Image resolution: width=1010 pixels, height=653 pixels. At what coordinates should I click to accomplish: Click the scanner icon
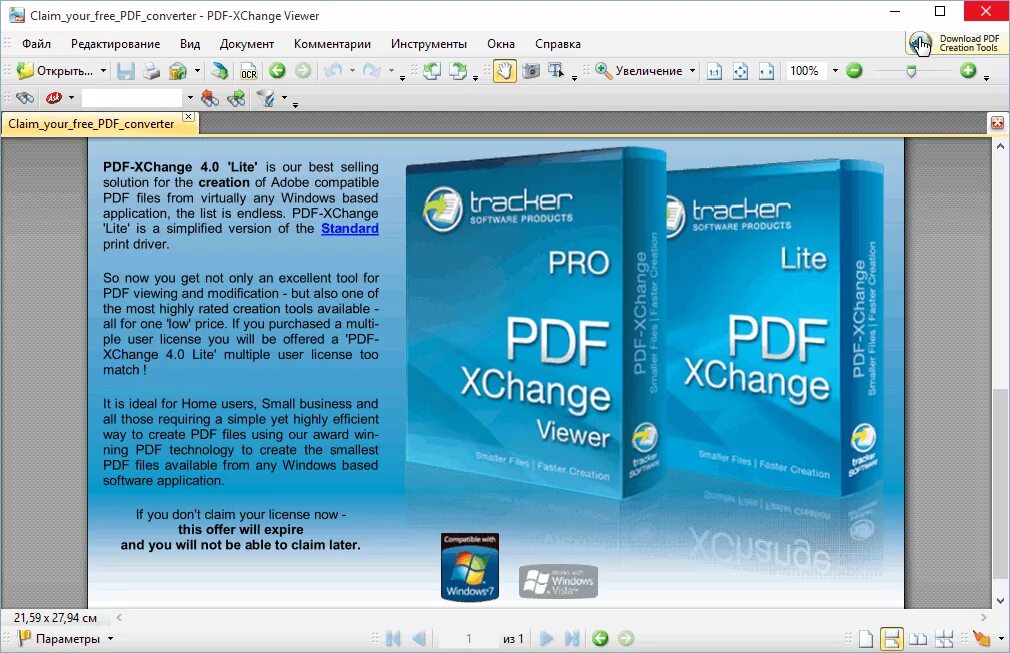coord(220,71)
